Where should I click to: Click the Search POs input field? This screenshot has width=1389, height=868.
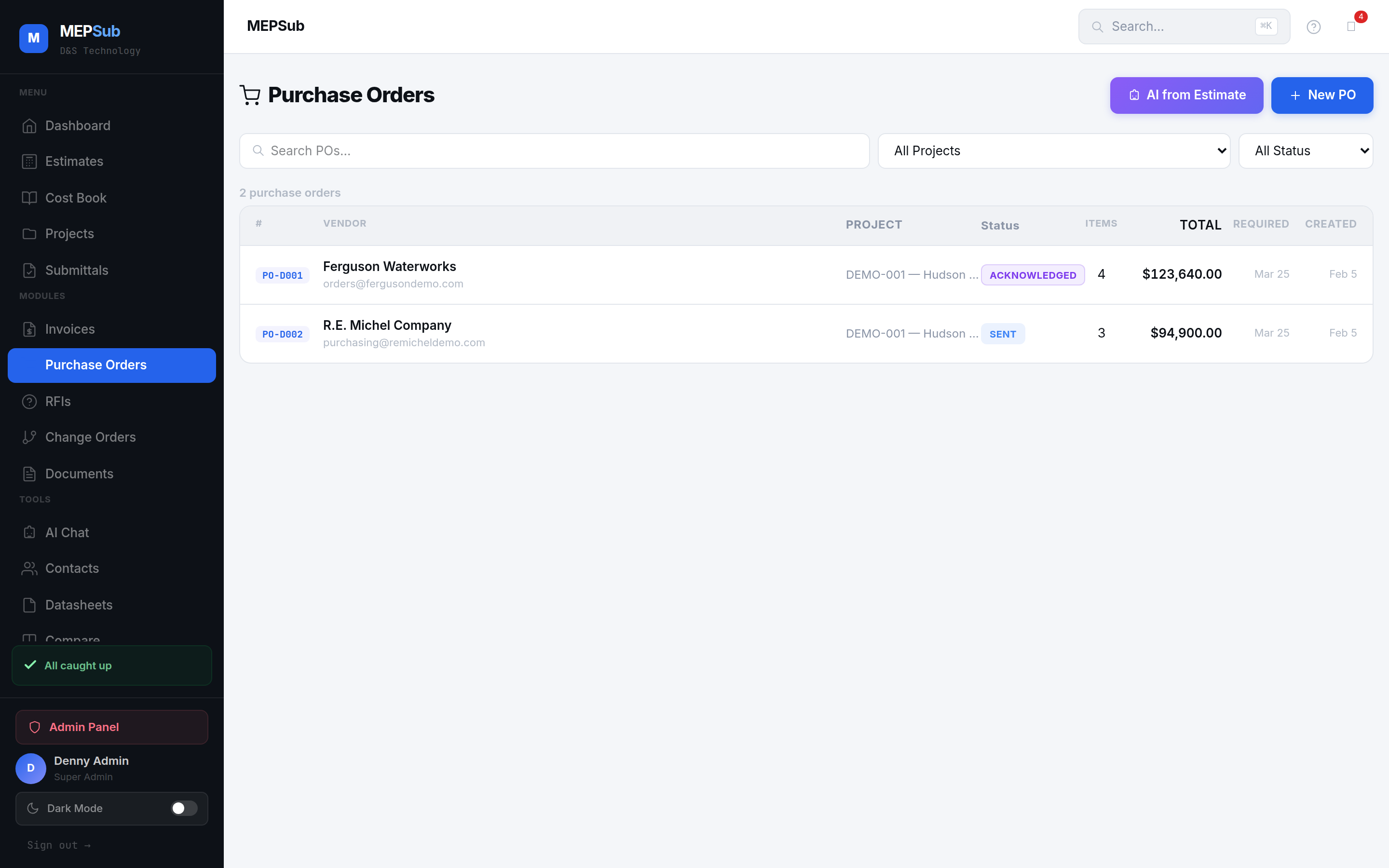pos(554,150)
